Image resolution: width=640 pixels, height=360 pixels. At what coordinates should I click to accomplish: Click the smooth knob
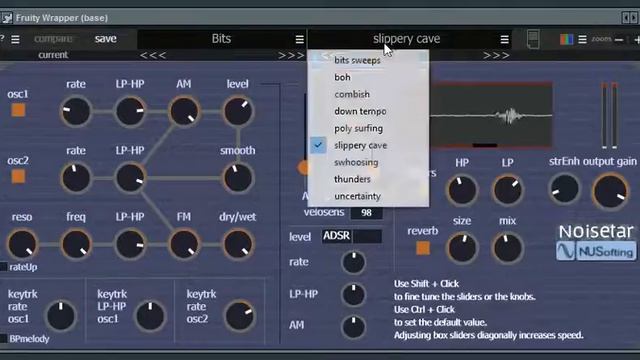[238, 178]
